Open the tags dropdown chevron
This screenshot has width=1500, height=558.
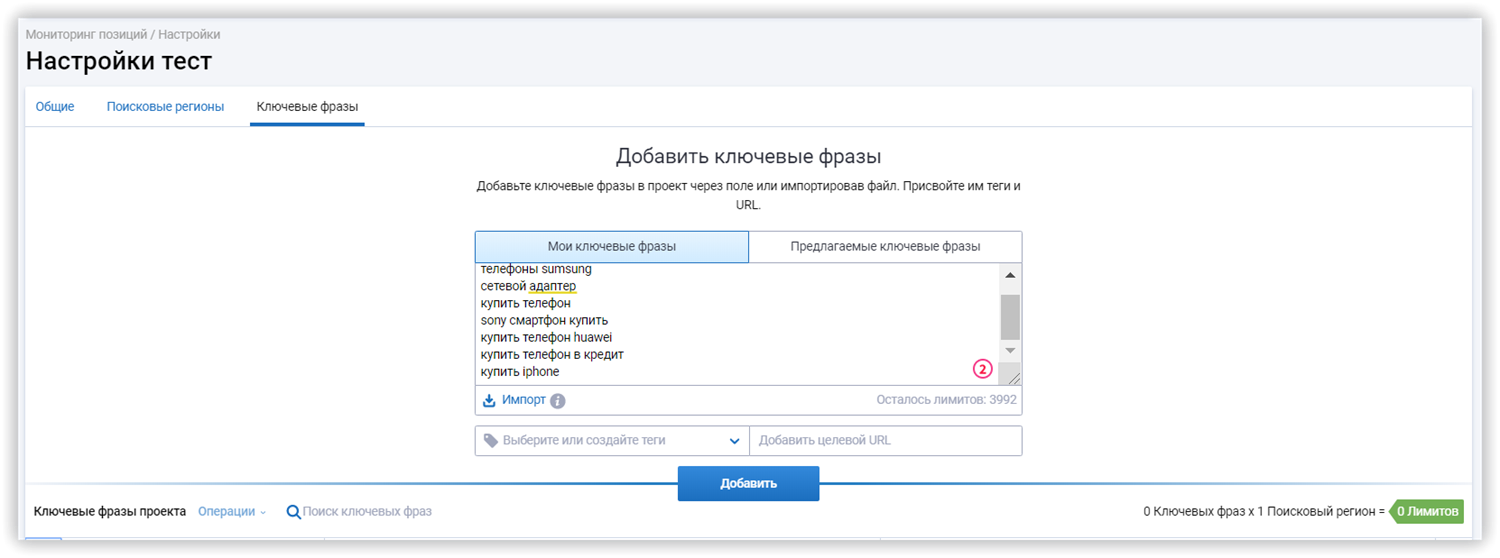point(734,441)
